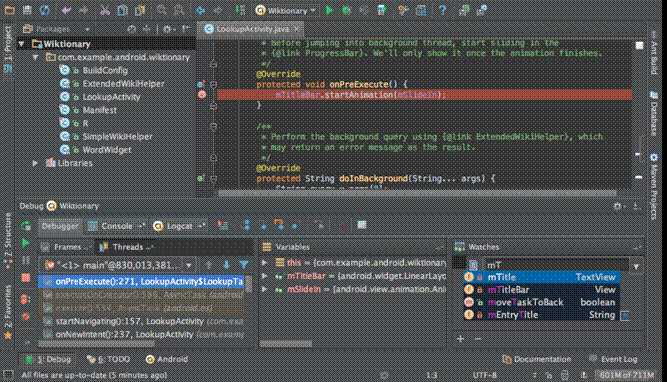The width and height of the screenshot is (667, 382).
Task: Toggle the breakpoint on the startAnimation line
Action: pos(202,94)
